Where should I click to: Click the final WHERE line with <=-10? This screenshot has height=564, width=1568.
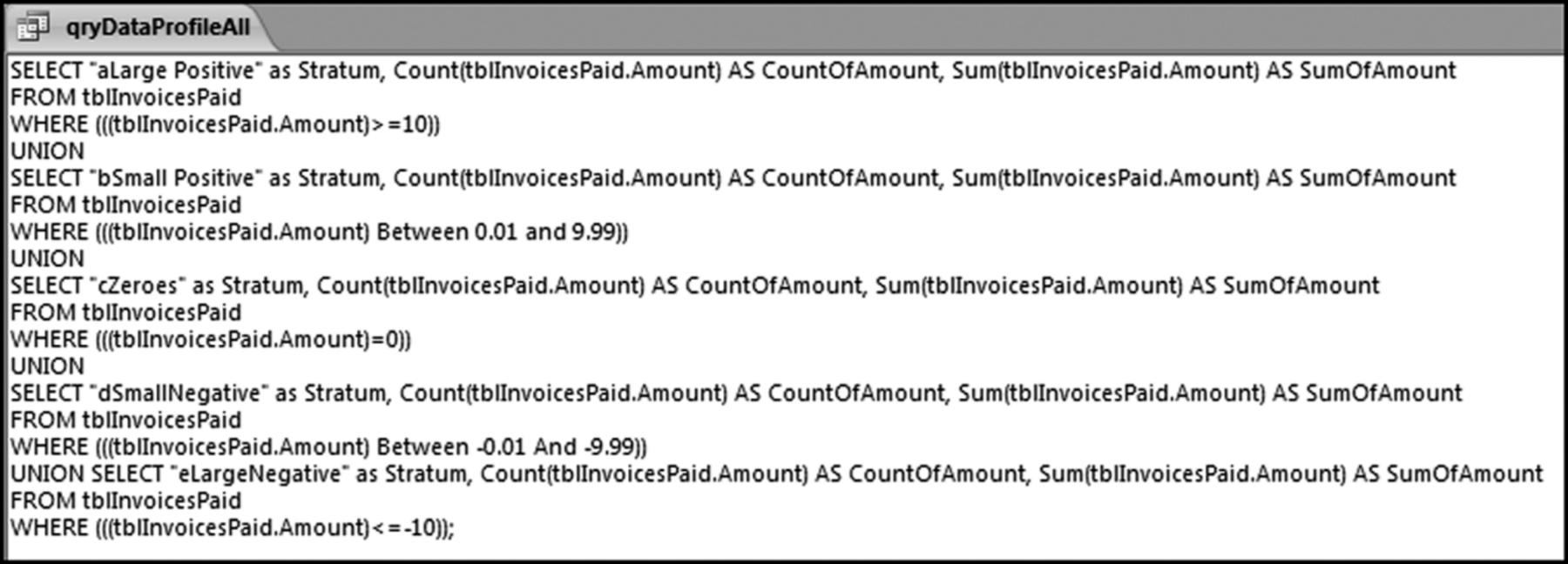(x=231, y=528)
